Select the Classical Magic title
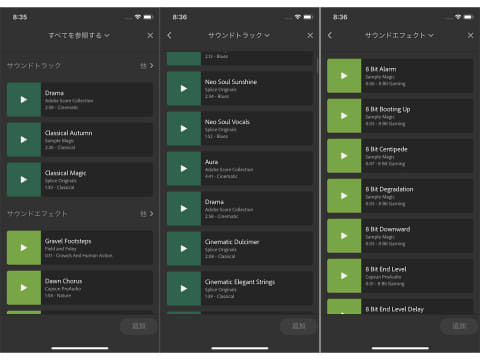The image size is (480, 360). [66, 173]
